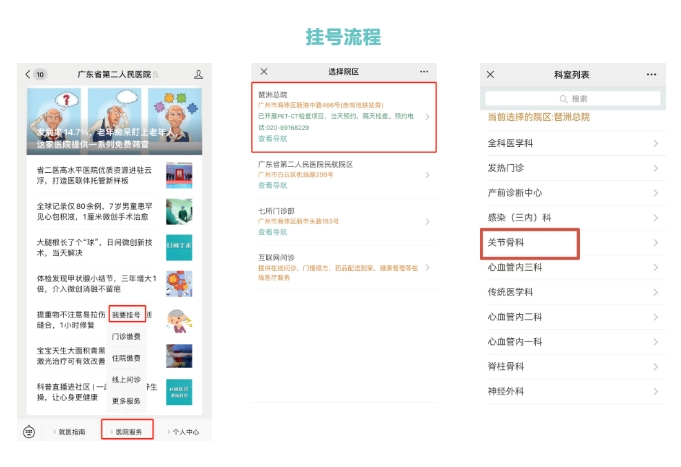Click surgery thumbnail of the 全球记录 article

179,212
